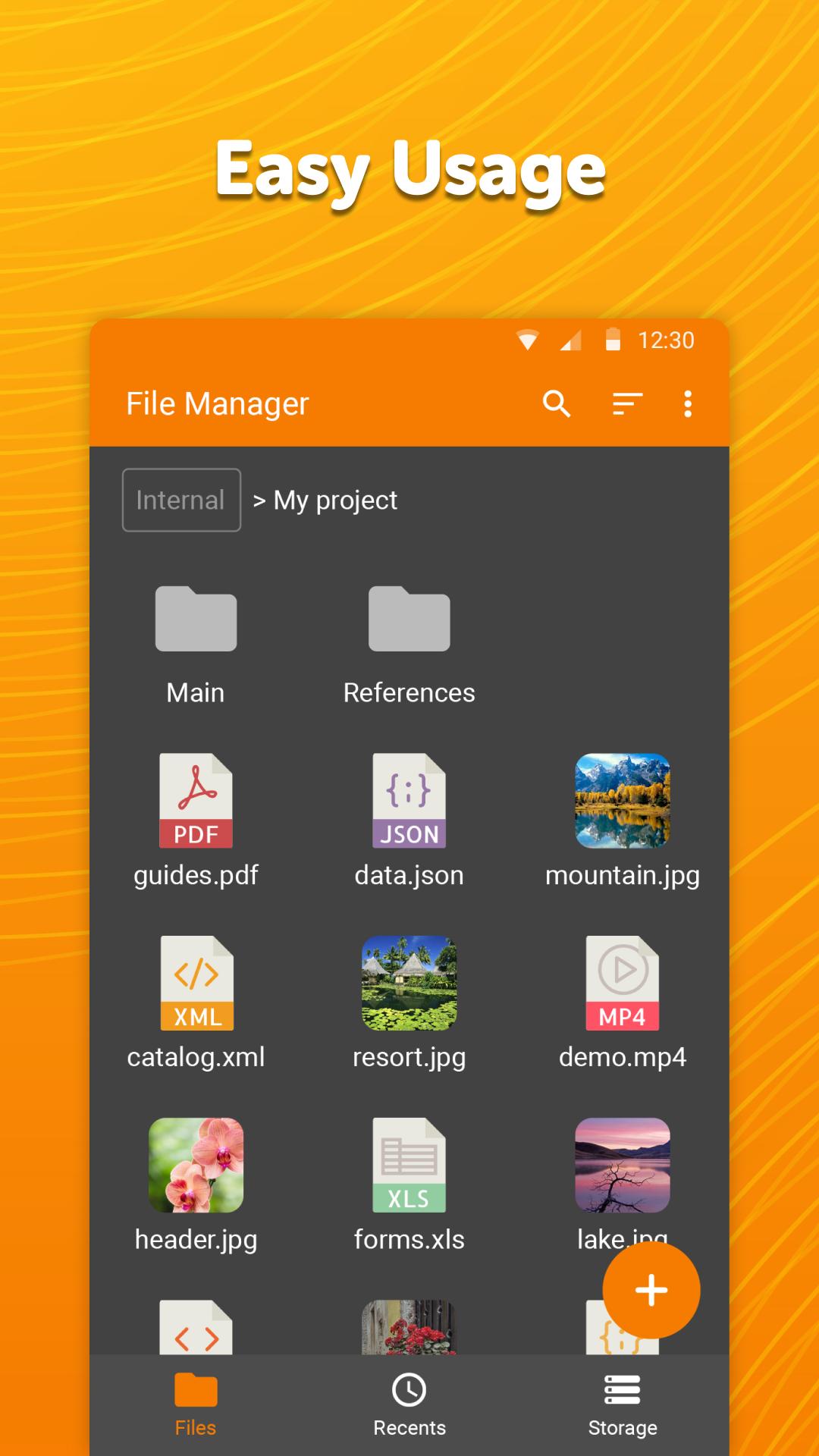
Task: Tap the search magnifier icon
Action: (557, 404)
